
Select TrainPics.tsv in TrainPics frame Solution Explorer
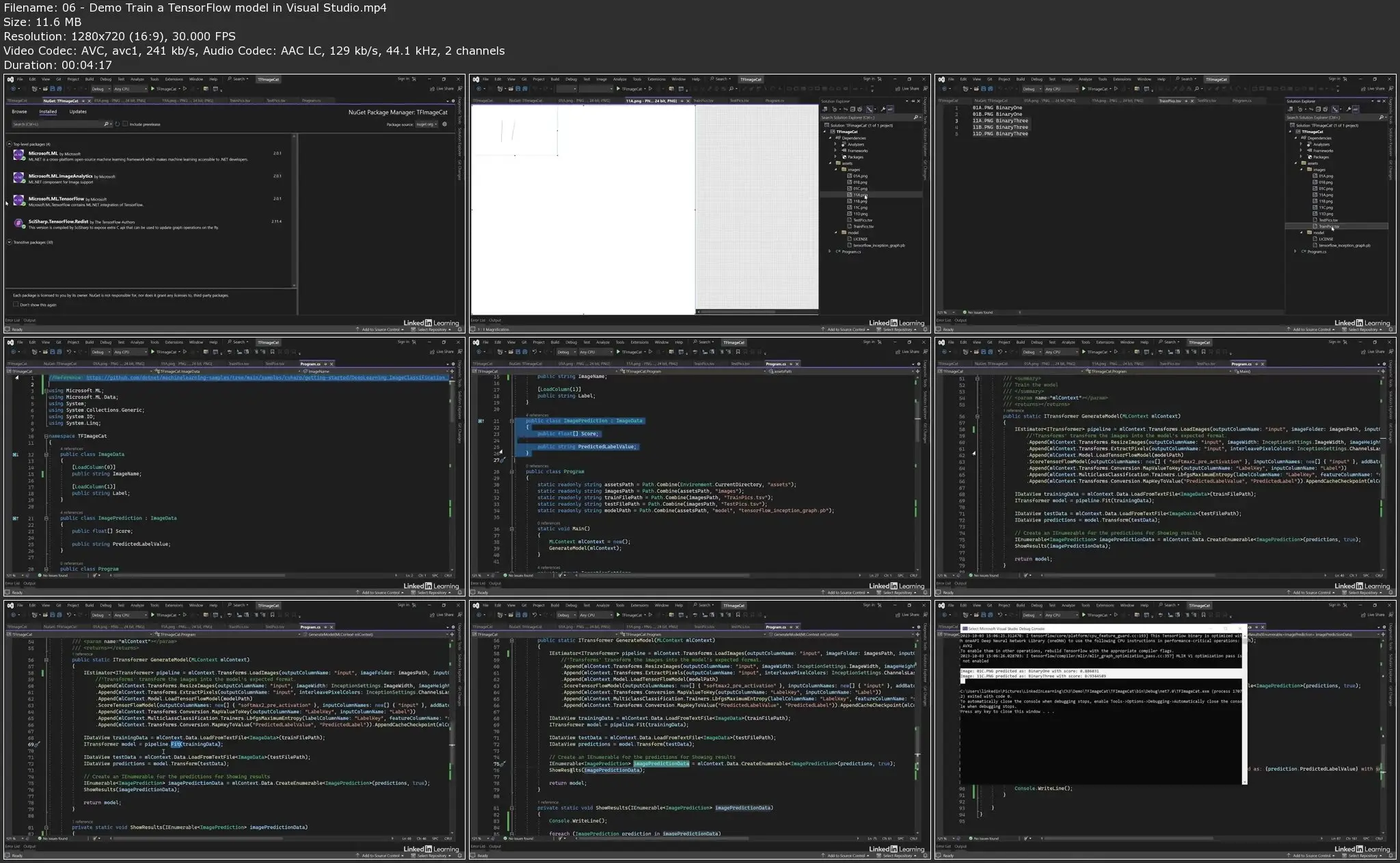tap(1328, 226)
